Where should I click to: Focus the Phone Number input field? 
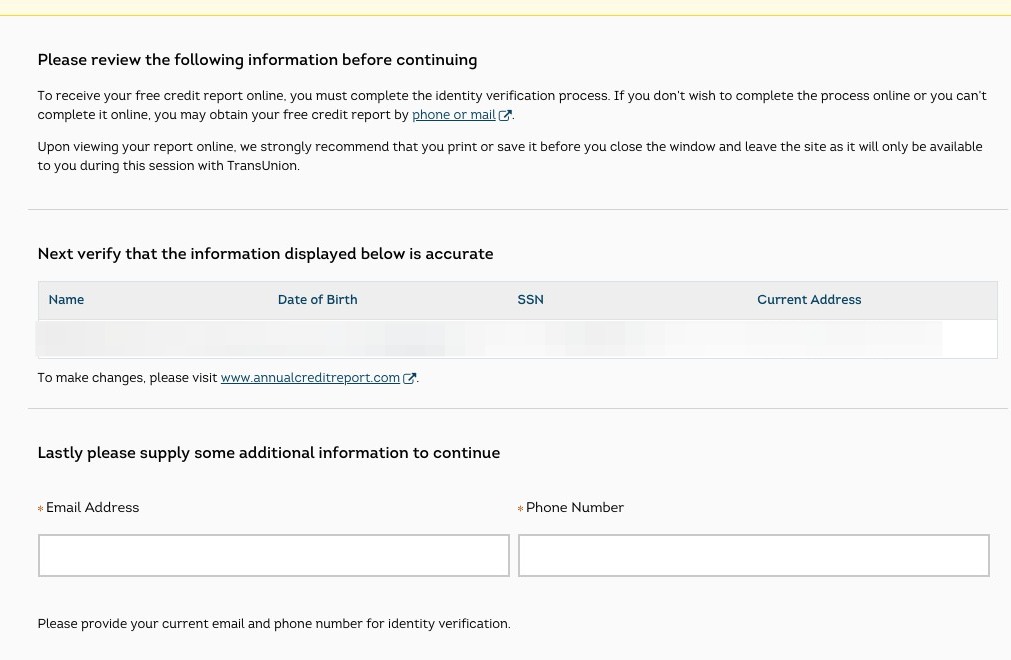tap(753, 555)
